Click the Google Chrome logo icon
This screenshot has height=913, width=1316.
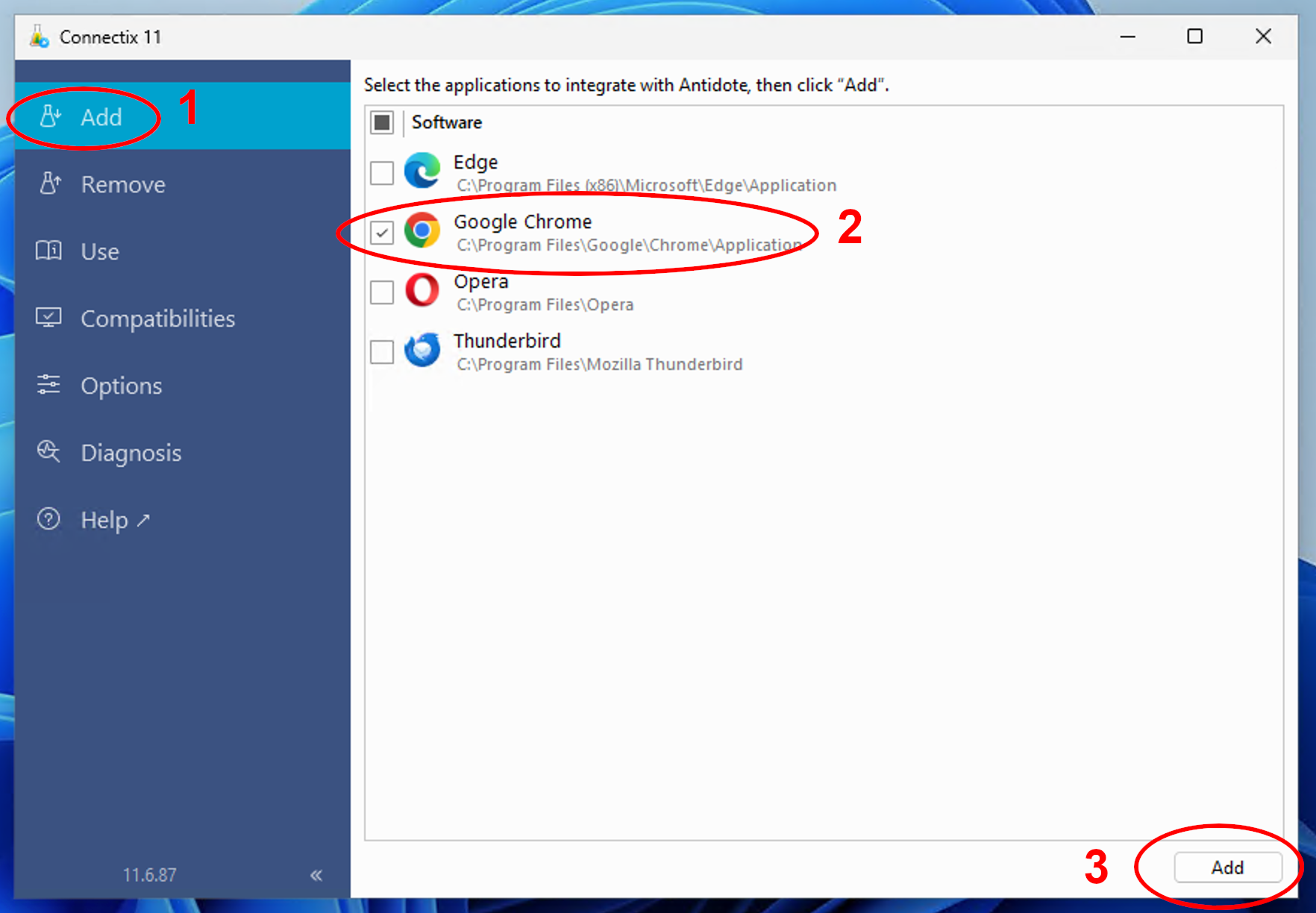point(422,231)
